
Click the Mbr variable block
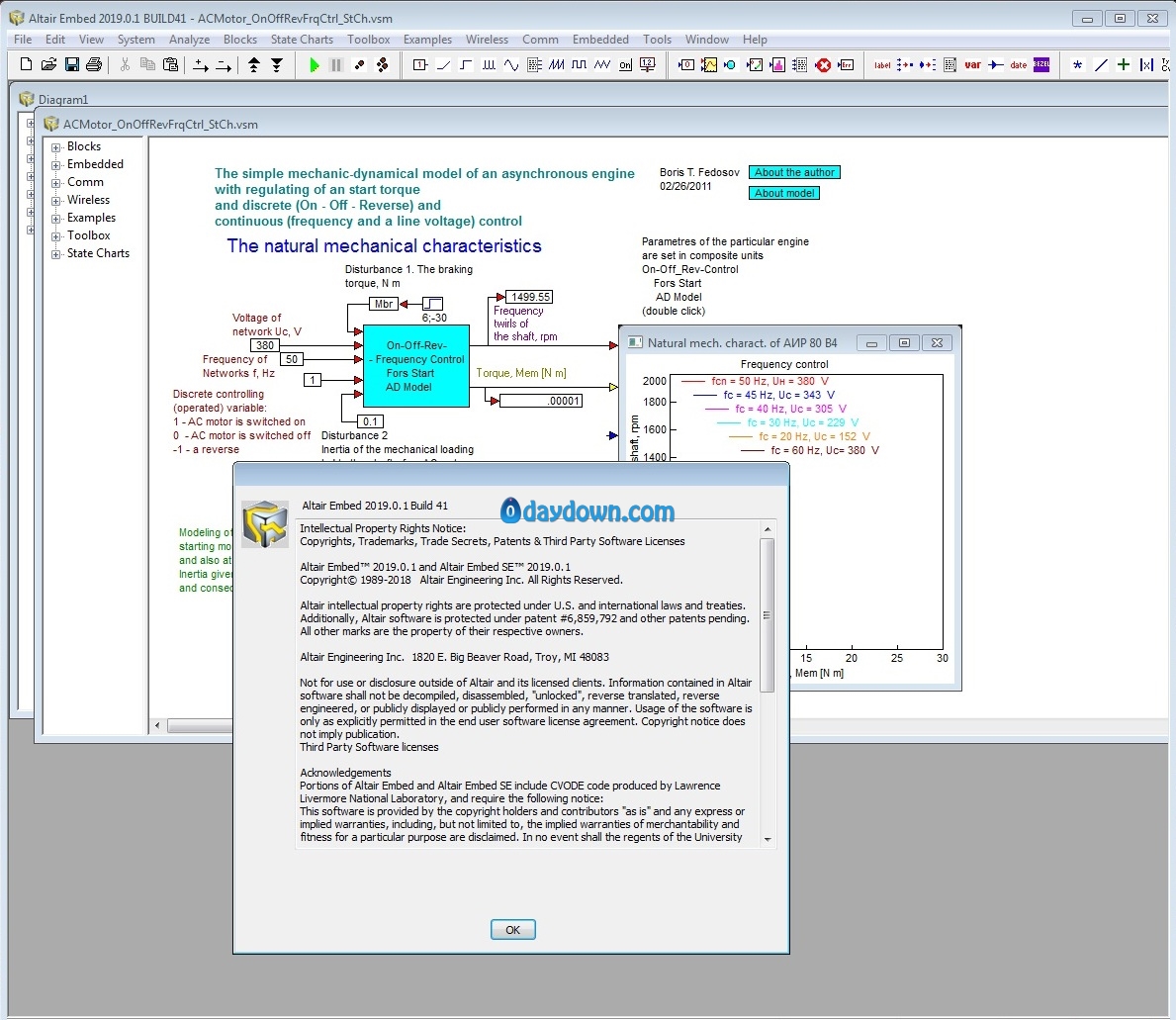click(383, 304)
